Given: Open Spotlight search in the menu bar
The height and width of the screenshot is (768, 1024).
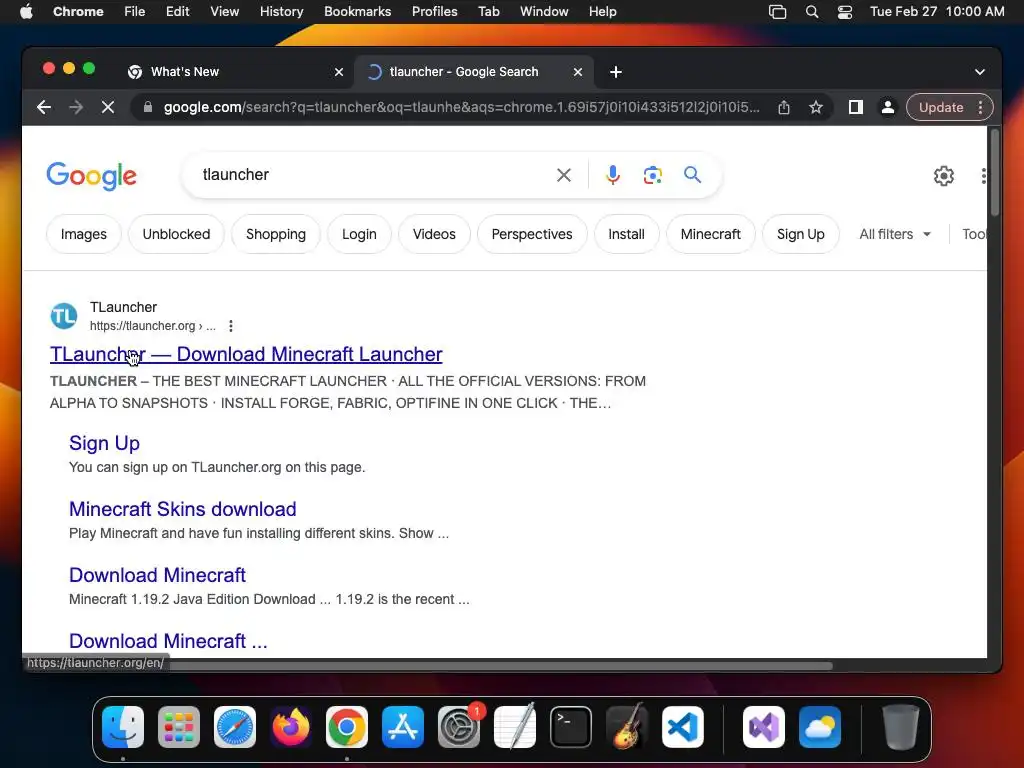Looking at the screenshot, I should (812, 12).
